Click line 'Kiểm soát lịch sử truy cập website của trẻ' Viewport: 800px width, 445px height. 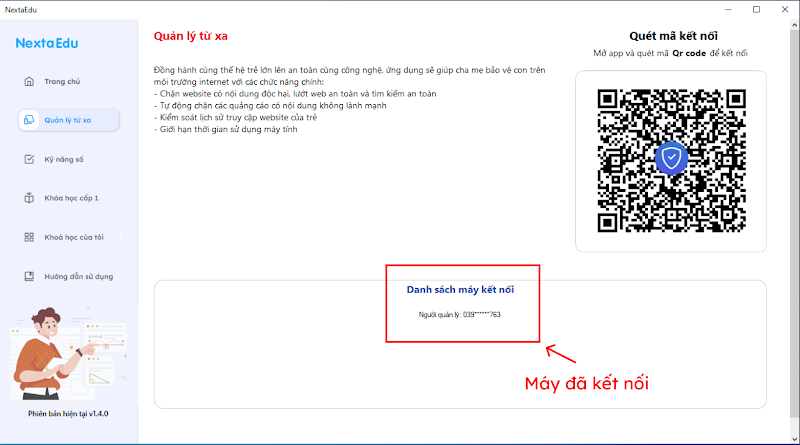click(x=235, y=117)
